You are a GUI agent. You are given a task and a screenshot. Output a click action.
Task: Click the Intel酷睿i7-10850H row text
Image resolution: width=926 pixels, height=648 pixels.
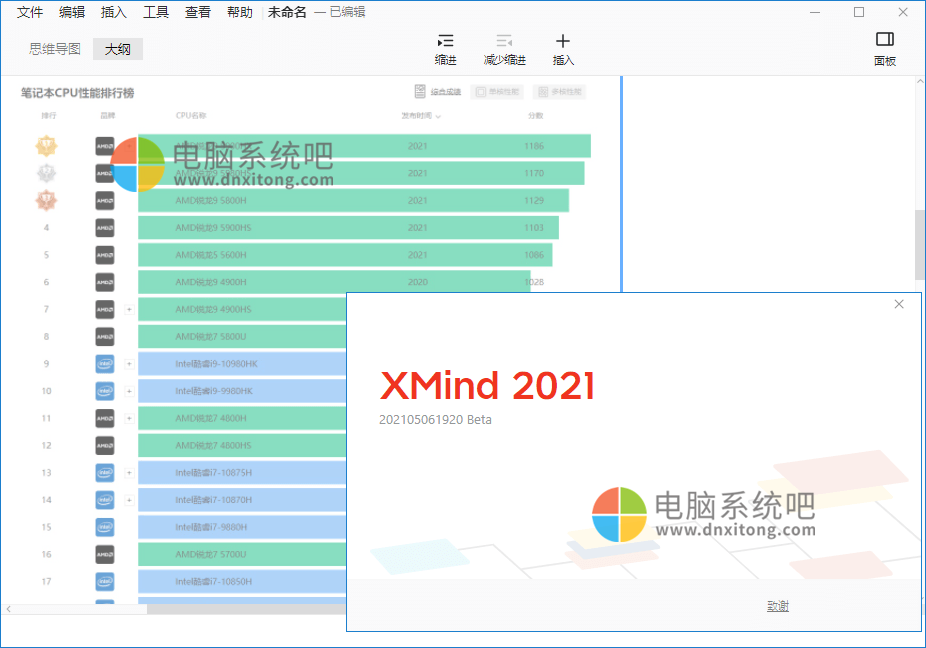213,581
